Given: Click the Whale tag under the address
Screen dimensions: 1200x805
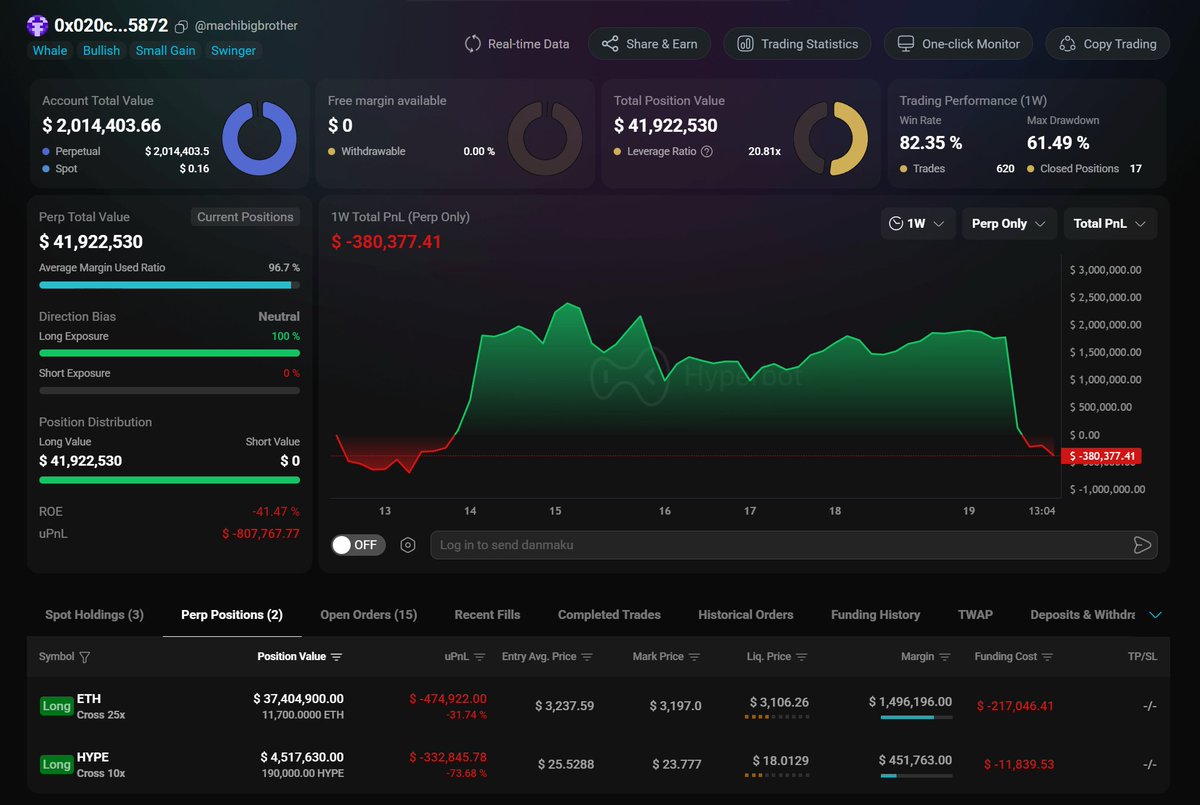Looking at the screenshot, I should [x=49, y=50].
